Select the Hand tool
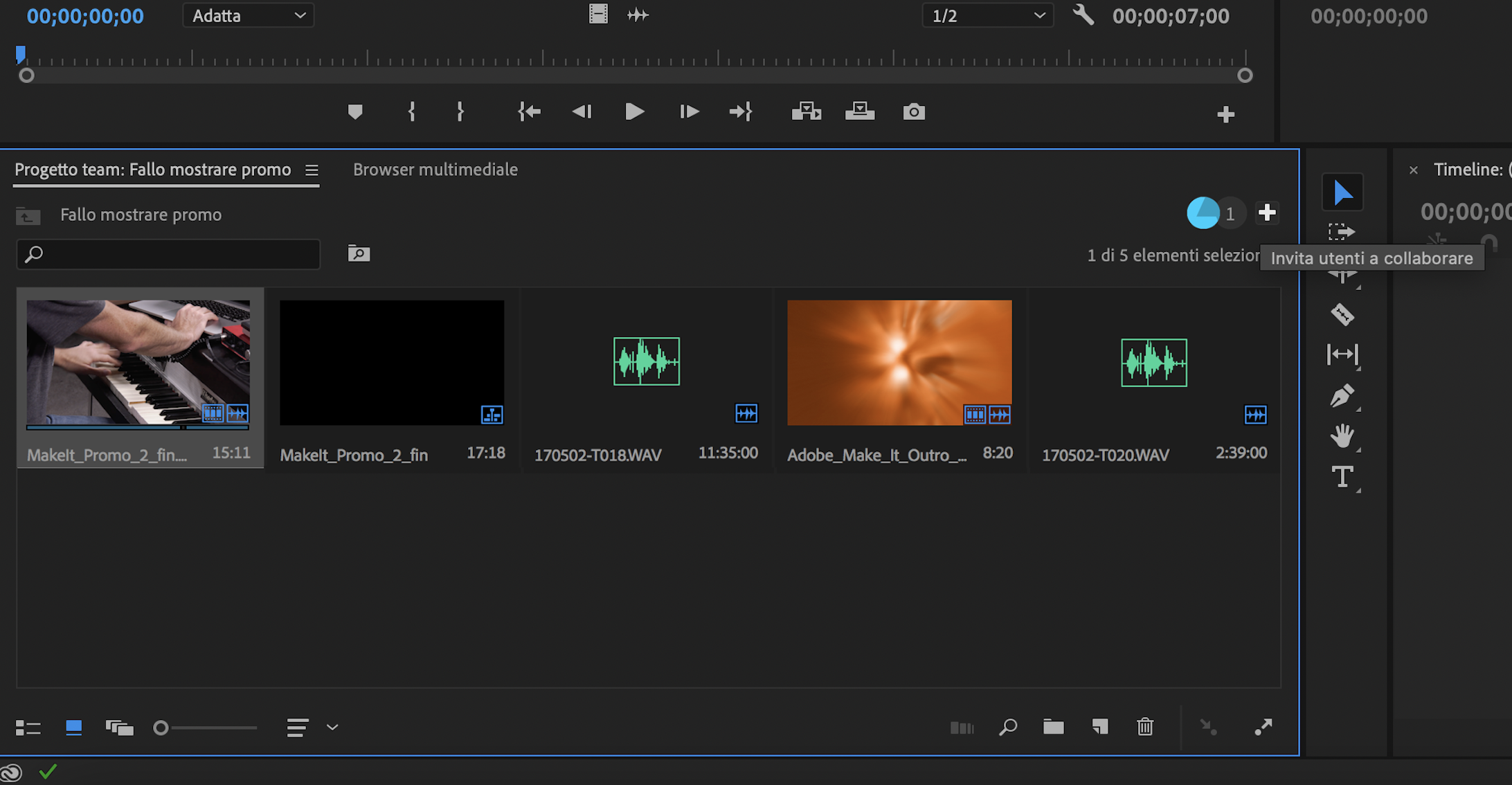This screenshot has height=785, width=1512. point(1342,436)
